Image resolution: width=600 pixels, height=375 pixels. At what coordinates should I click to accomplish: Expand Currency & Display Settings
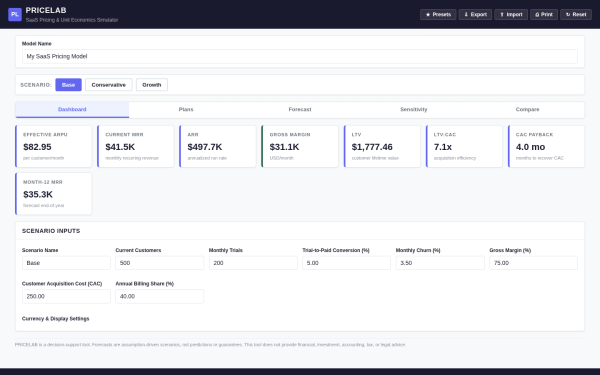click(55, 319)
